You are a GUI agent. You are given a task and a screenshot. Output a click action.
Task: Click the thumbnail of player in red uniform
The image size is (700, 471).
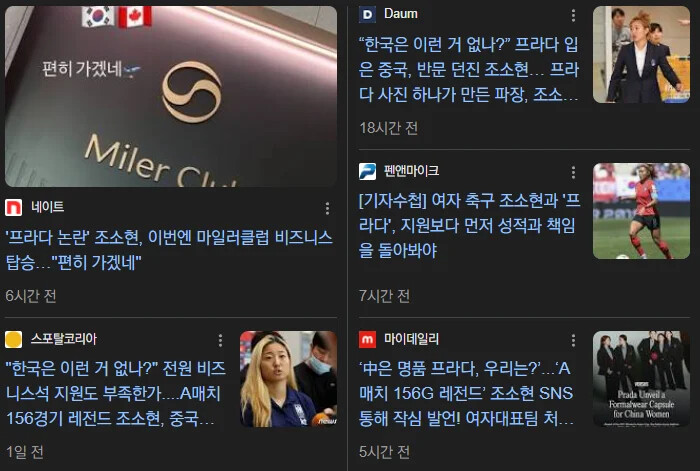click(x=641, y=211)
